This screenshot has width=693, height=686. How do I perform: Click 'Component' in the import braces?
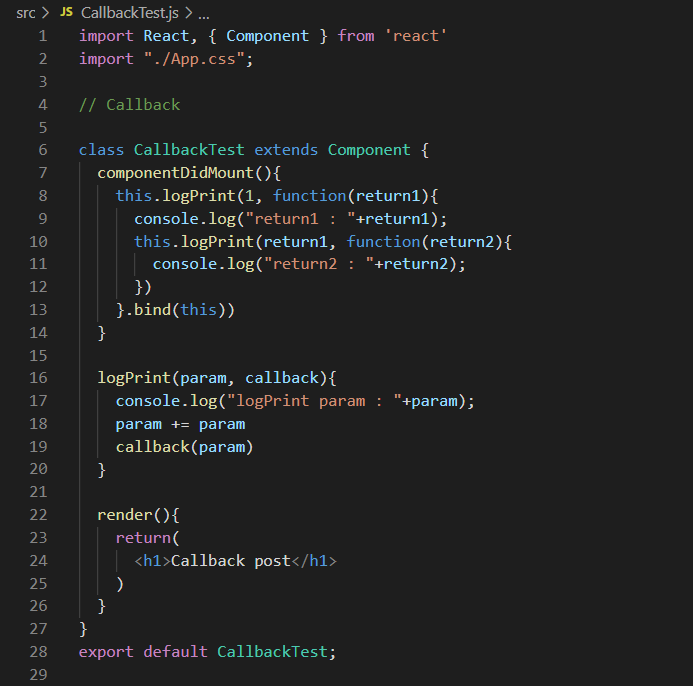[x=267, y=36]
